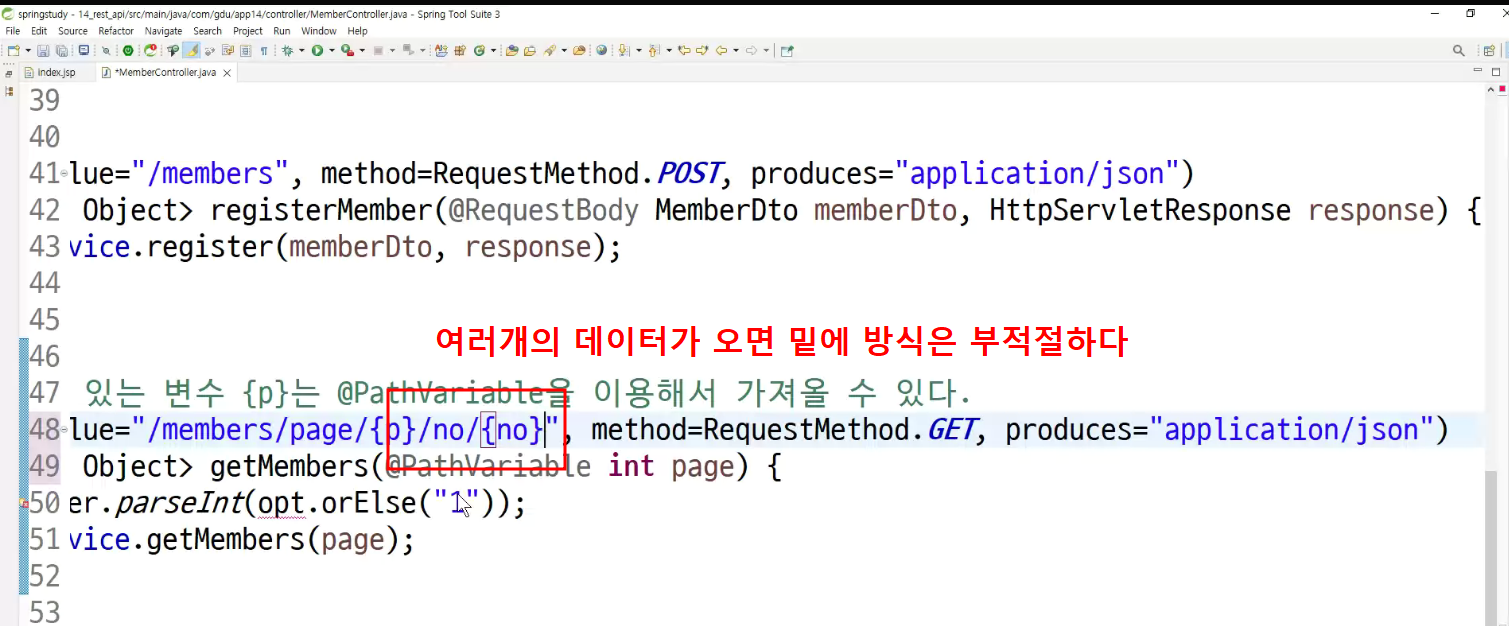Switch to the index.jsp tab
Image resolution: width=1509 pixels, height=626 pixels.
pyautogui.click(x=56, y=73)
